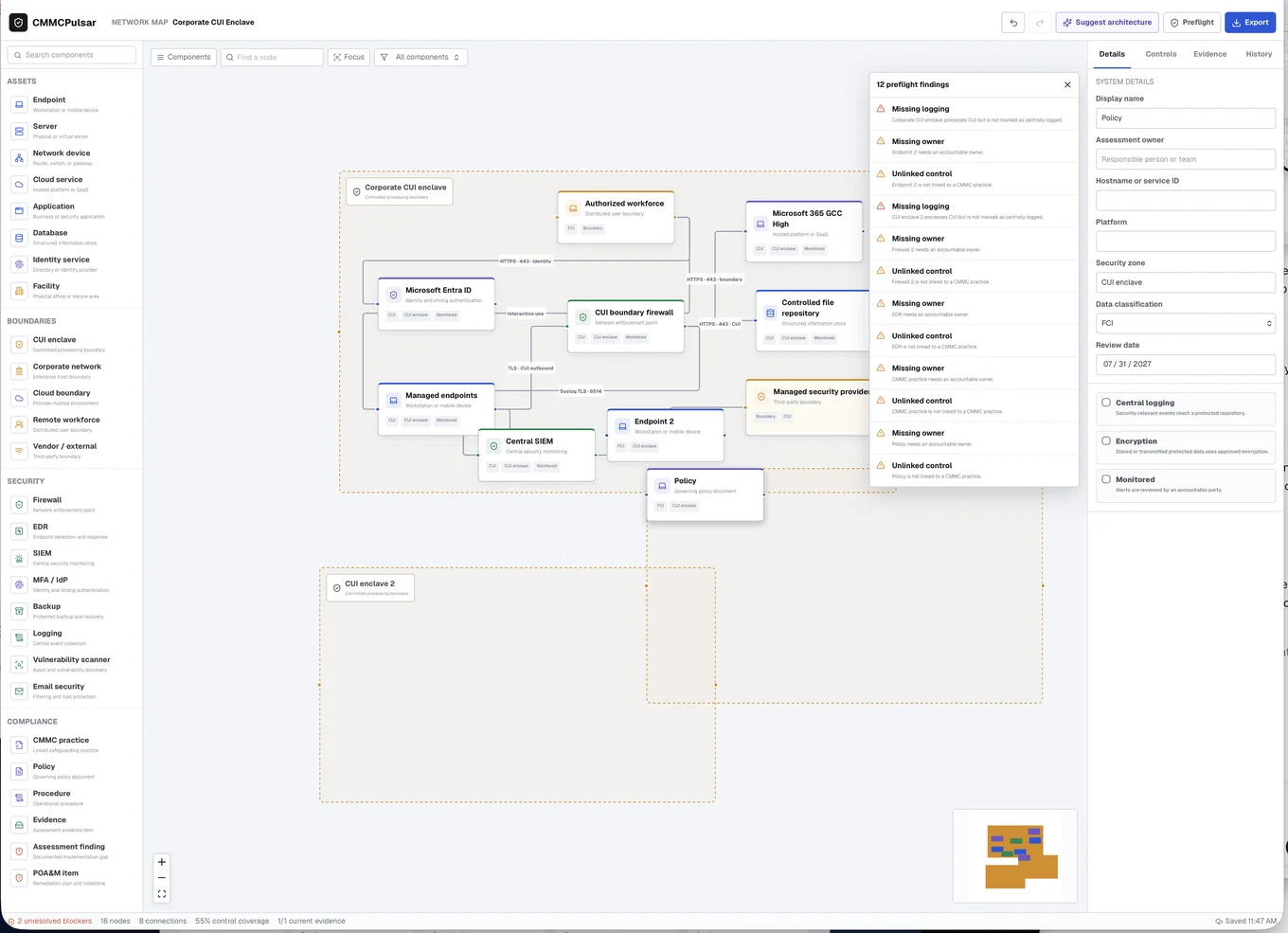Viewport: 1288px width, 933px height.
Task: Click the Export button
Action: [x=1250, y=23]
